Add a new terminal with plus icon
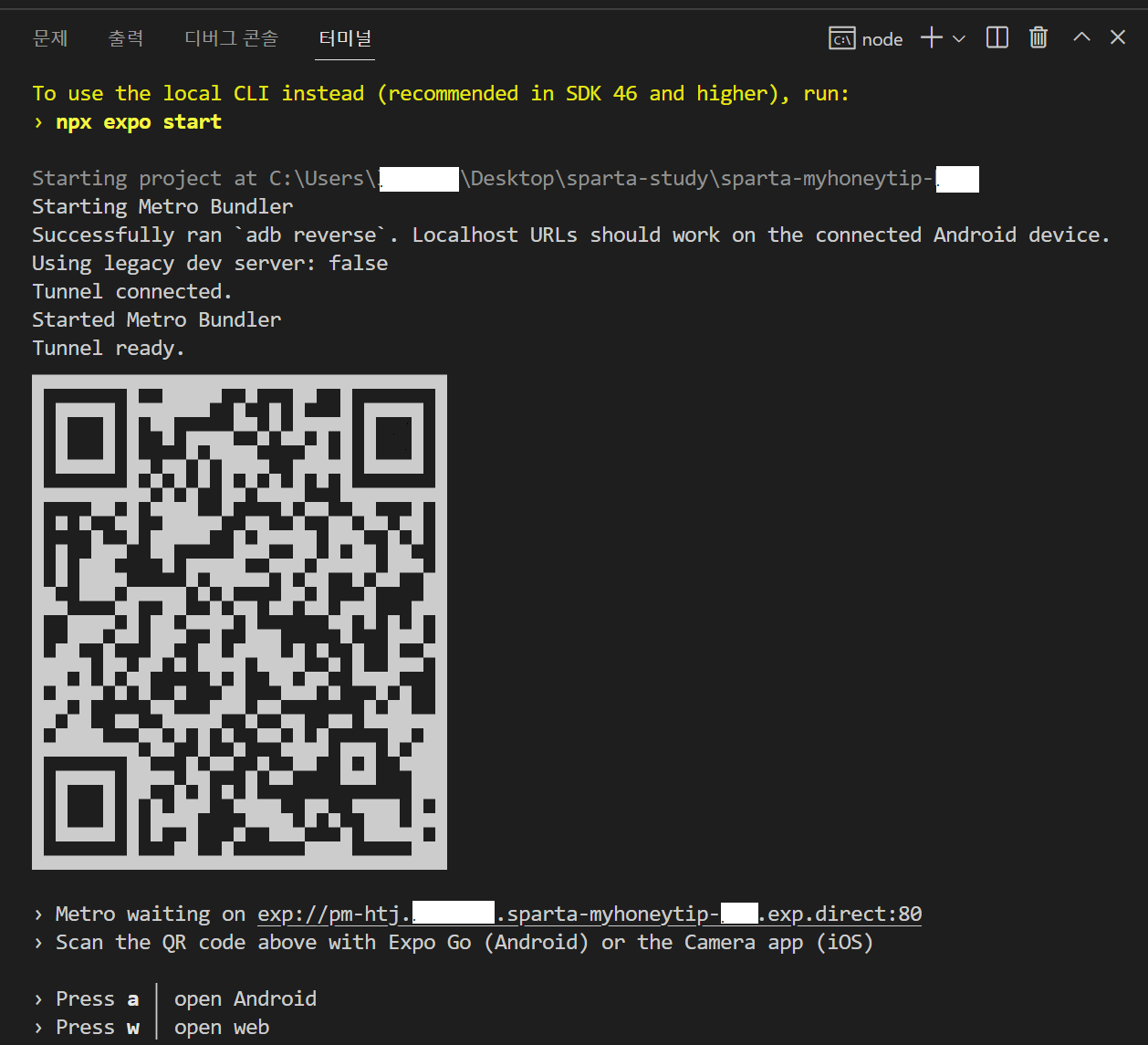 click(931, 37)
